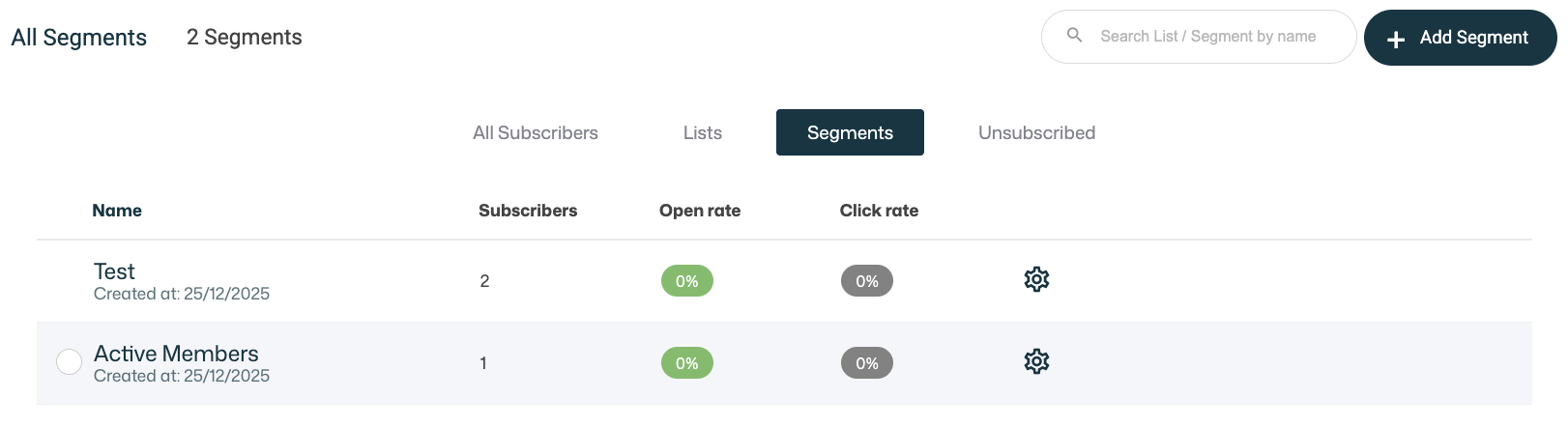Click Active Members gray click rate badge
Screen dimensions: 1568x427
point(866,363)
